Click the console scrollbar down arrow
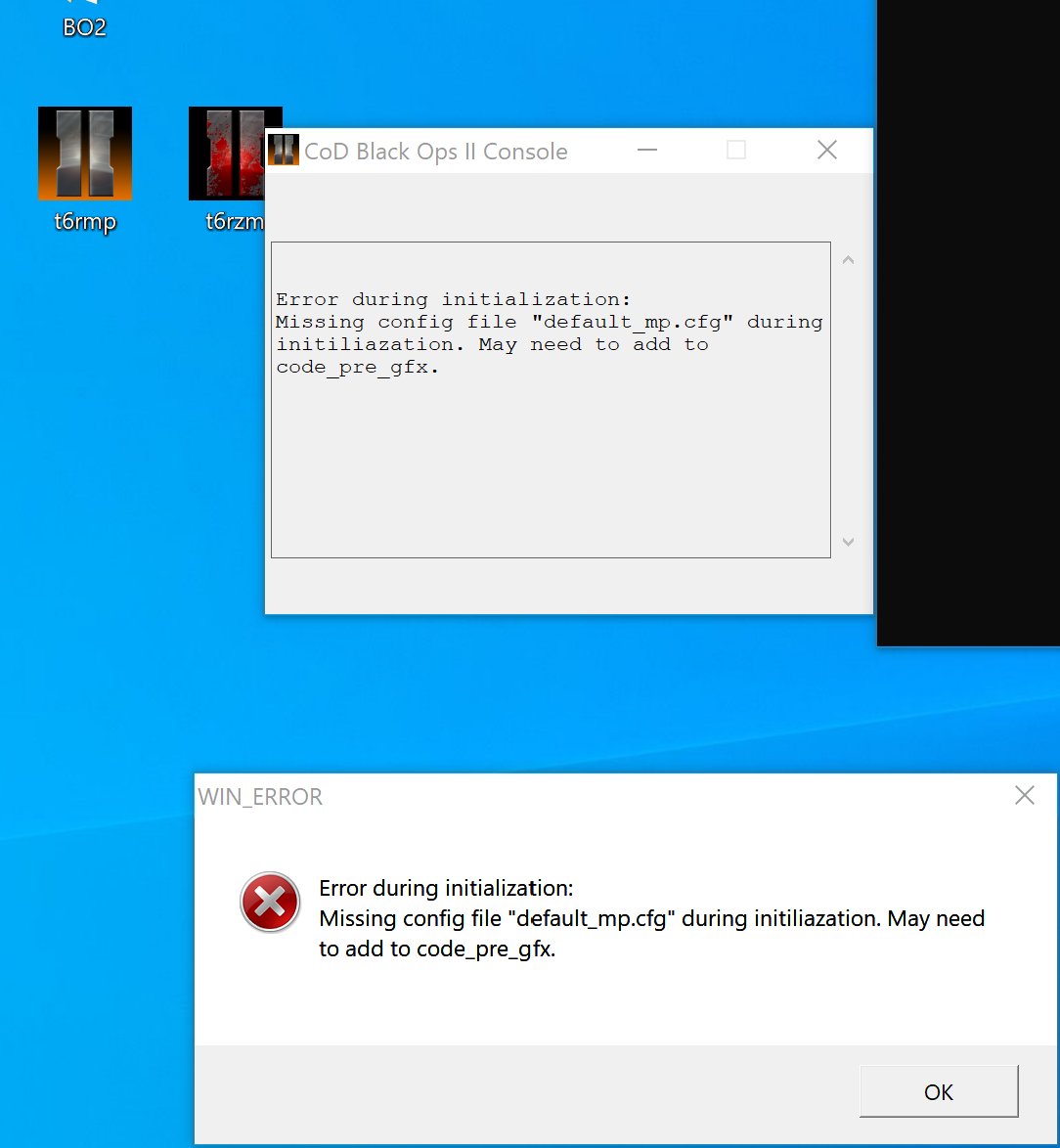 pyautogui.click(x=848, y=542)
